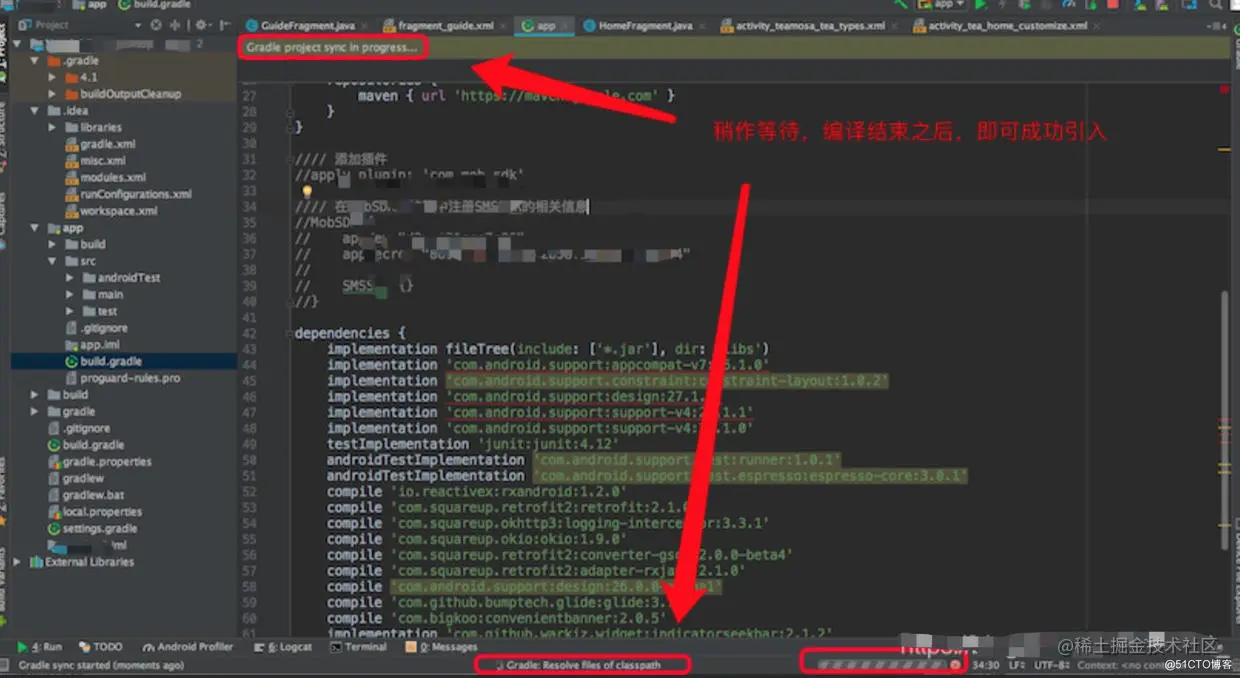Close the activity_tea_home_customize.xml tab
The height and width of the screenshot is (678, 1240).
(1097, 26)
